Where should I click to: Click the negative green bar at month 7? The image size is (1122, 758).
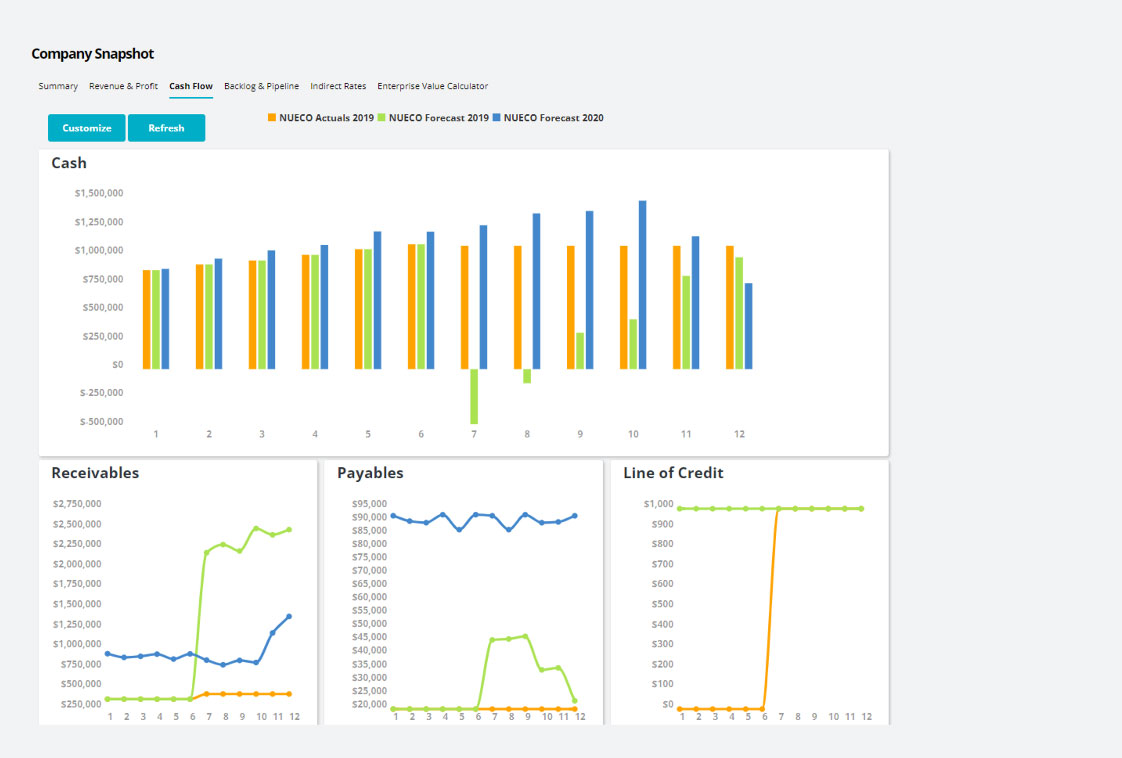pos(474,396)
